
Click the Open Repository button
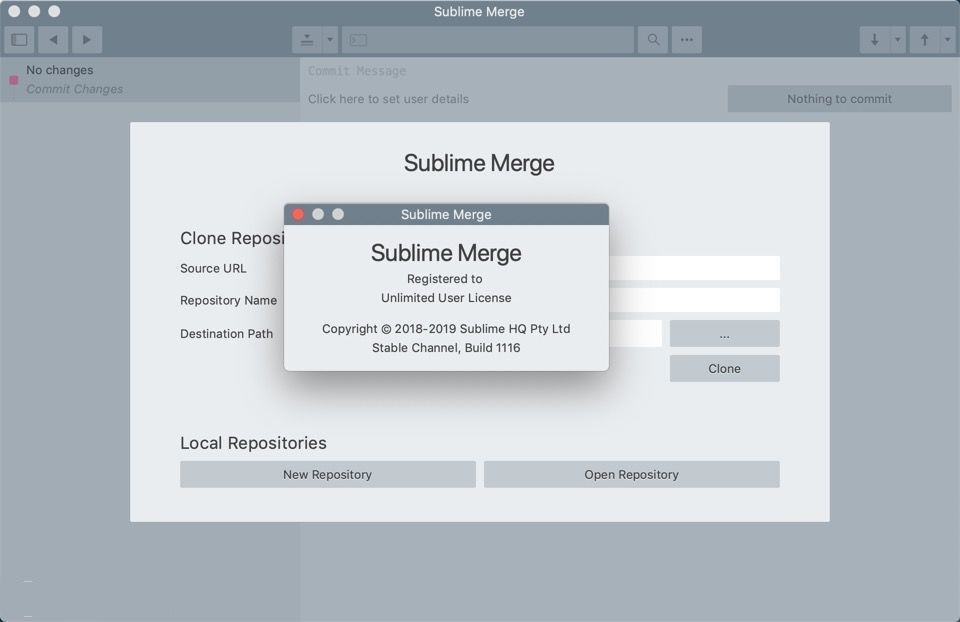631,474
